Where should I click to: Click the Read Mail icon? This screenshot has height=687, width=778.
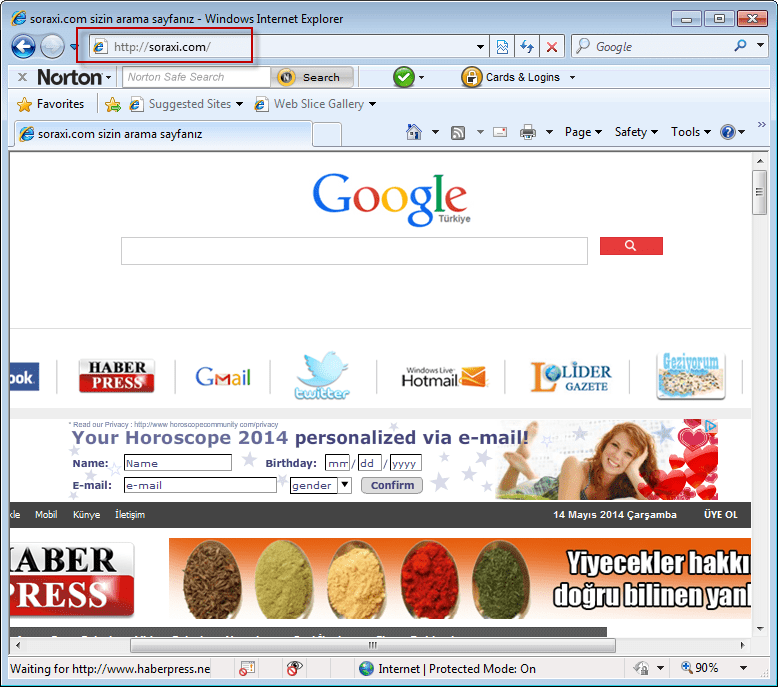pyautogui.click(x=500, y=132)
